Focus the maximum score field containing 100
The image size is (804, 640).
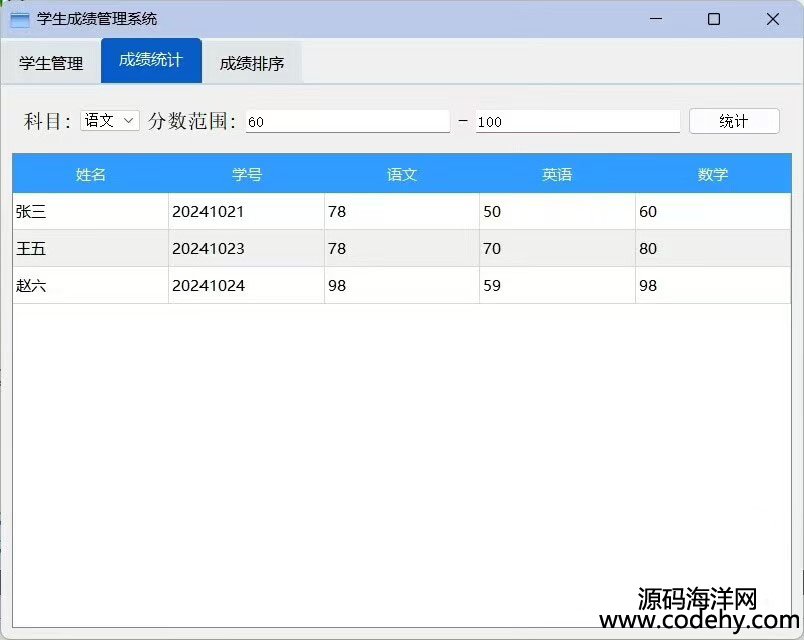pyautogui.click(x=577, y=121)
